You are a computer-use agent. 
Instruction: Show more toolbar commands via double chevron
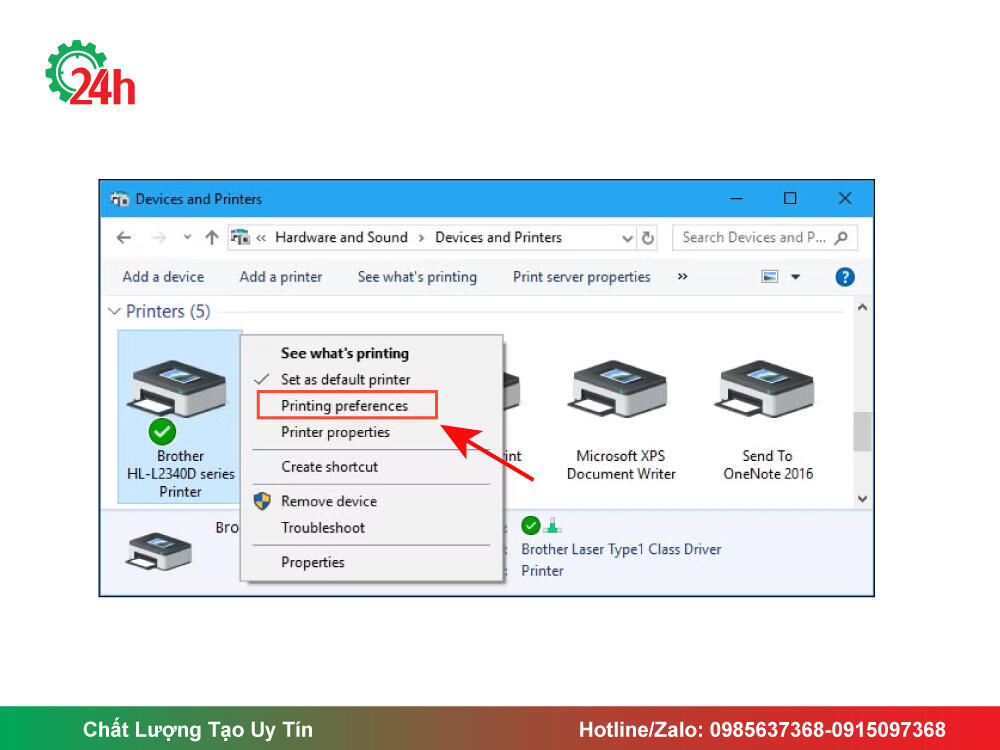(x=682, y=277)
